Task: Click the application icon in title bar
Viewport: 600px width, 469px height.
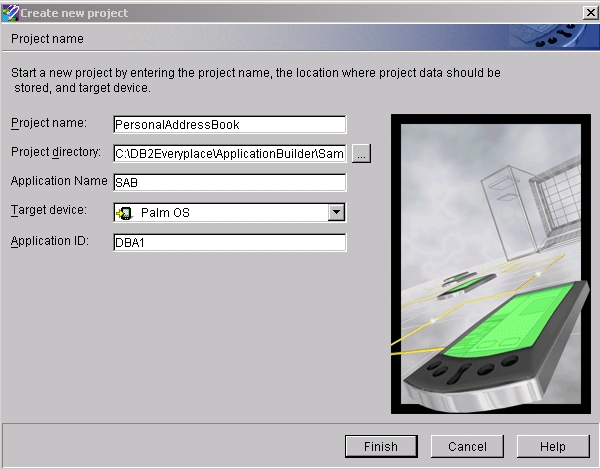Action: click(x=10, y=13)
